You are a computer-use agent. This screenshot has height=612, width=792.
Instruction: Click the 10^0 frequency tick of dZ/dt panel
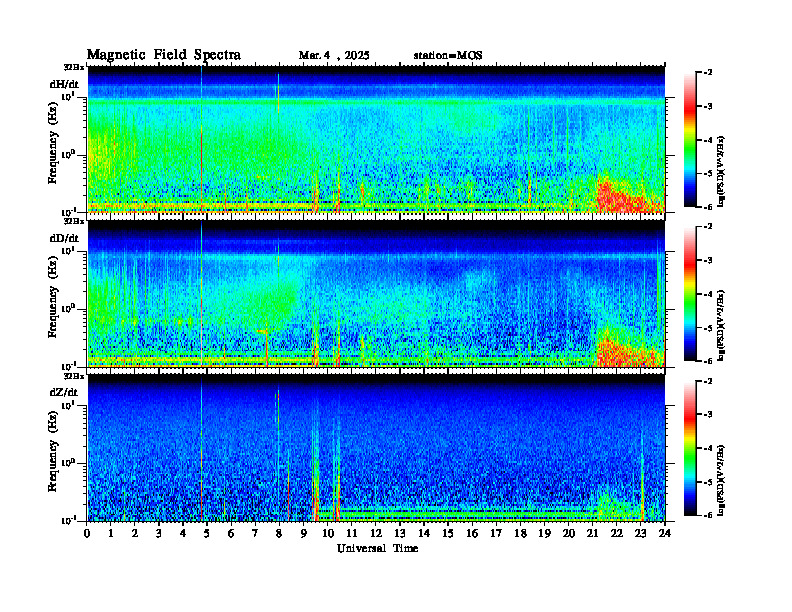click(x=68, y=462)
